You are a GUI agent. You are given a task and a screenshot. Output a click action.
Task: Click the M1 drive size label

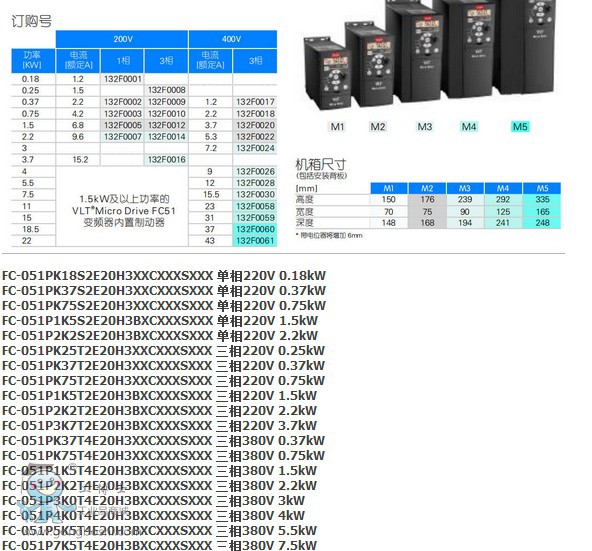(x=337, y=127)
